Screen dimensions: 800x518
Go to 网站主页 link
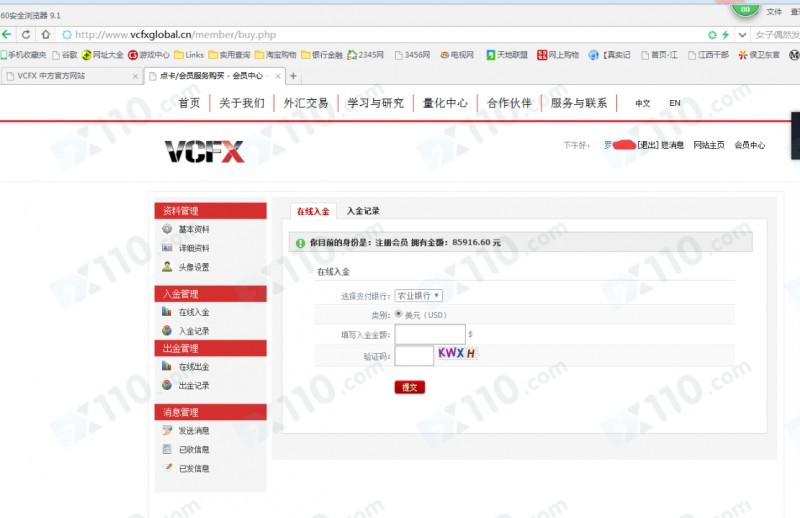click(x=709, y=145)
